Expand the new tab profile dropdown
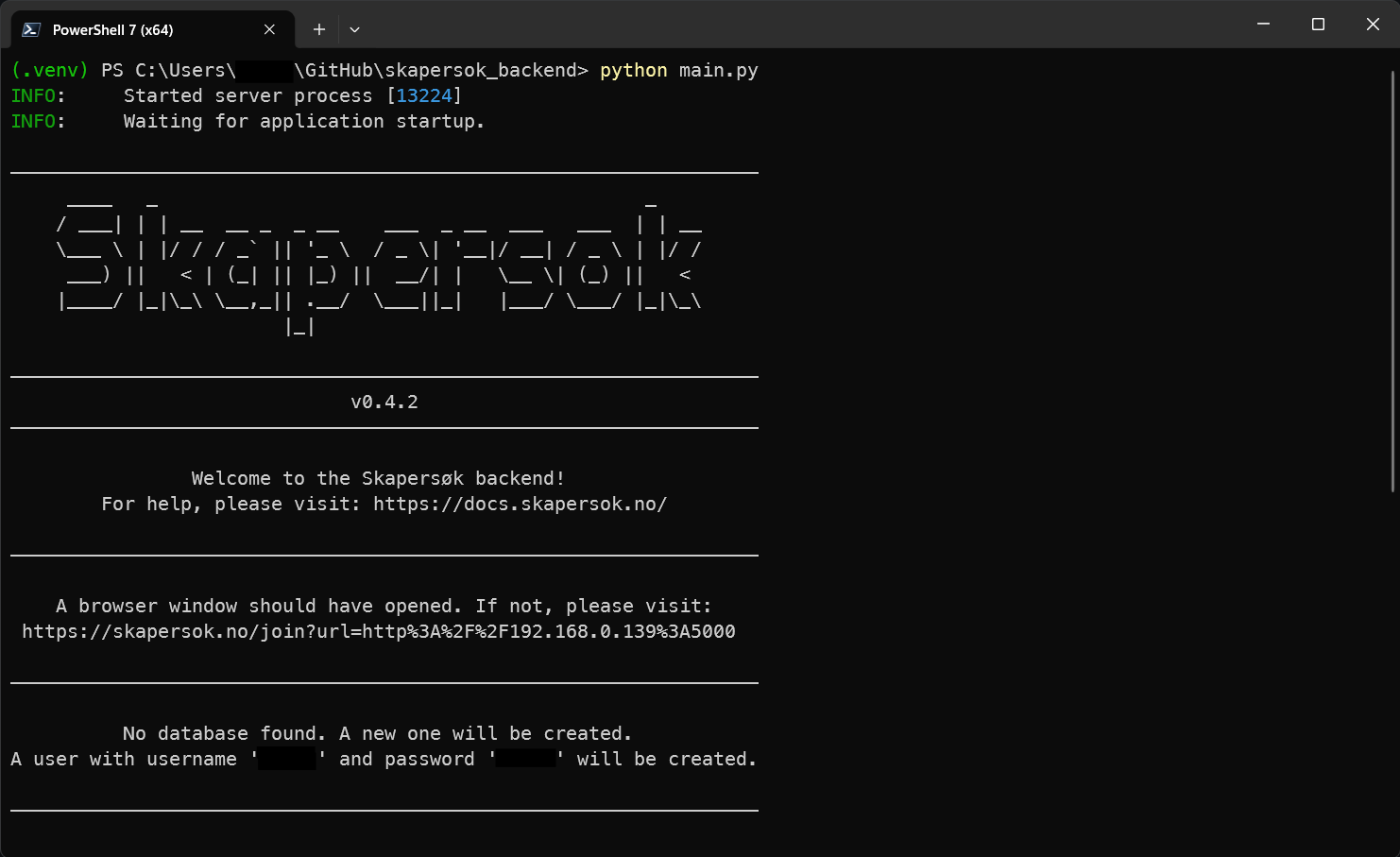1400x857 pixels. click(354, 29)
